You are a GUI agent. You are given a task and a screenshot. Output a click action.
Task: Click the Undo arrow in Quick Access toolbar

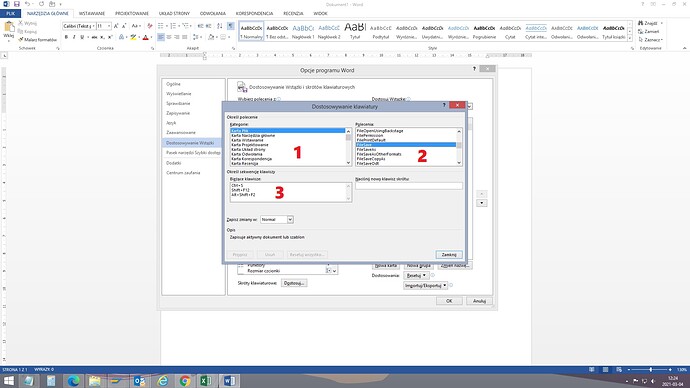coord(27,4)
